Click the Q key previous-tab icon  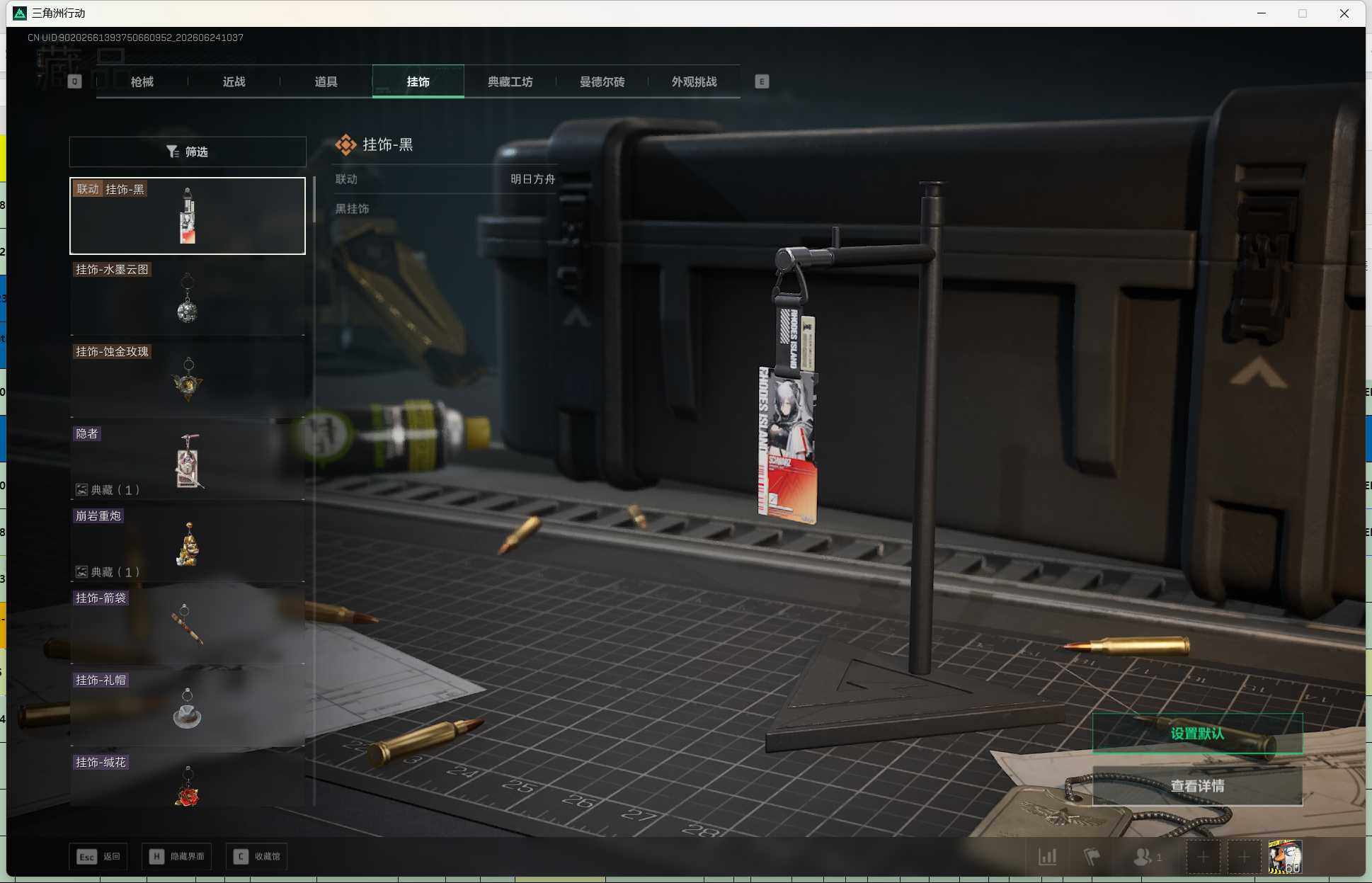pos(74,81)
